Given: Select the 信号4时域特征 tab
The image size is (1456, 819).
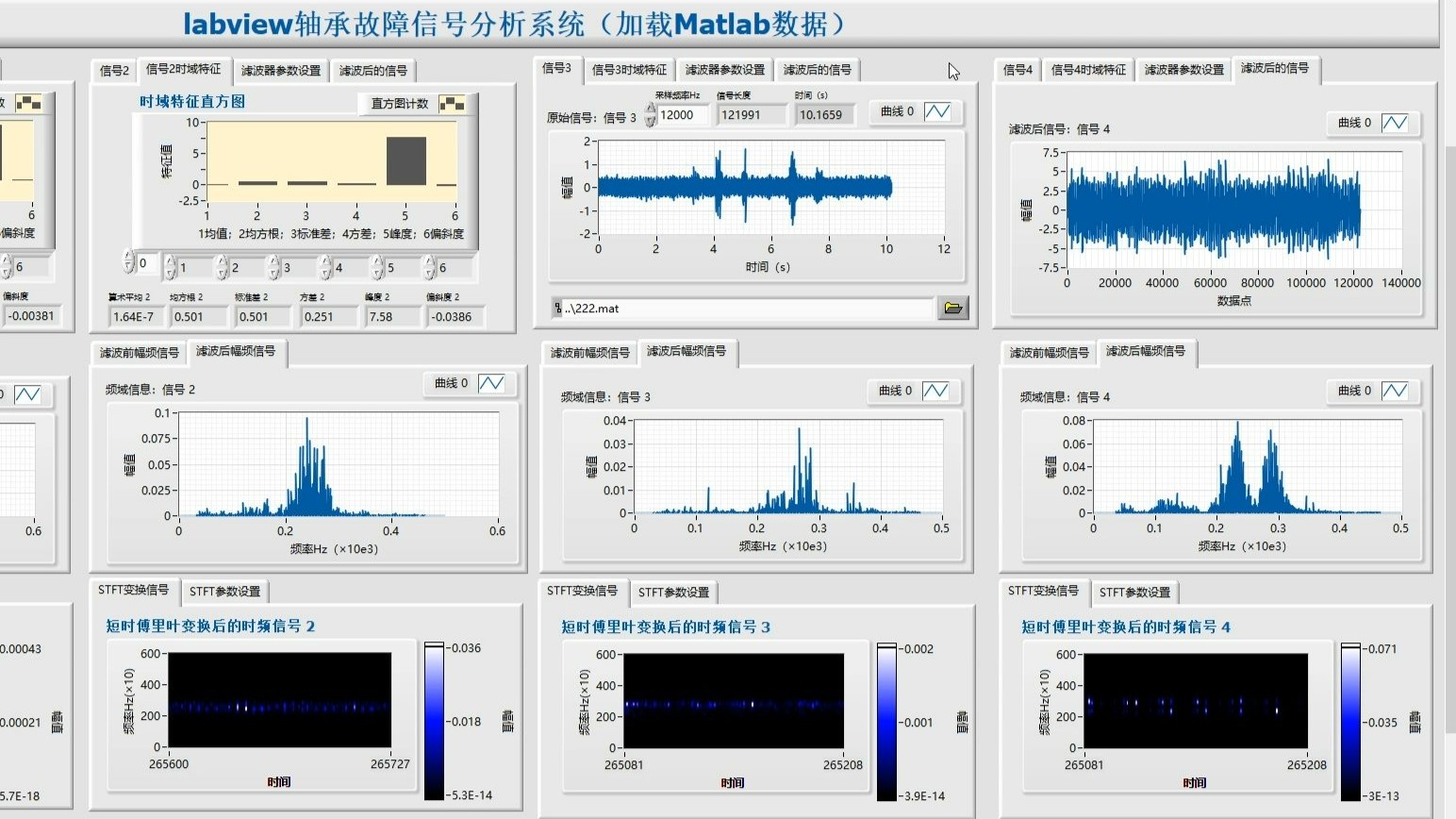Looking at the screenshot, I should coord(1088,70).
